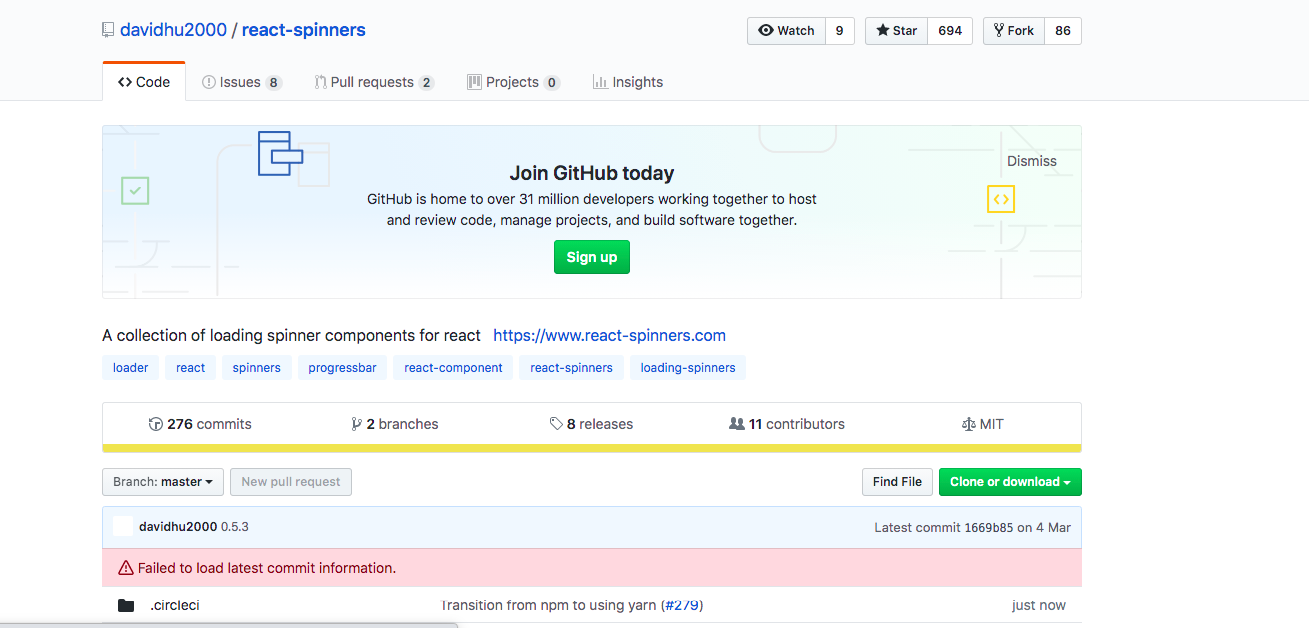Screen dimensions: 1309x628
Task: Open the MIT license link
Action: coord(982,424)
